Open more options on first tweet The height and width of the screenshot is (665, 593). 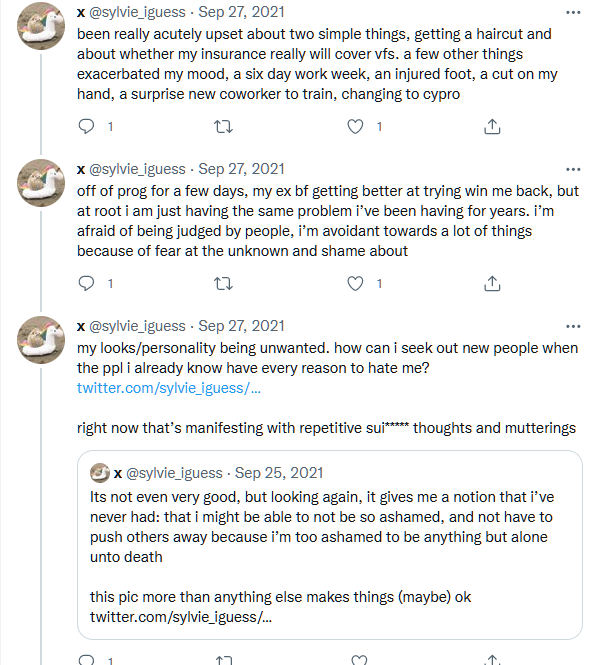[x=573, y=12]
